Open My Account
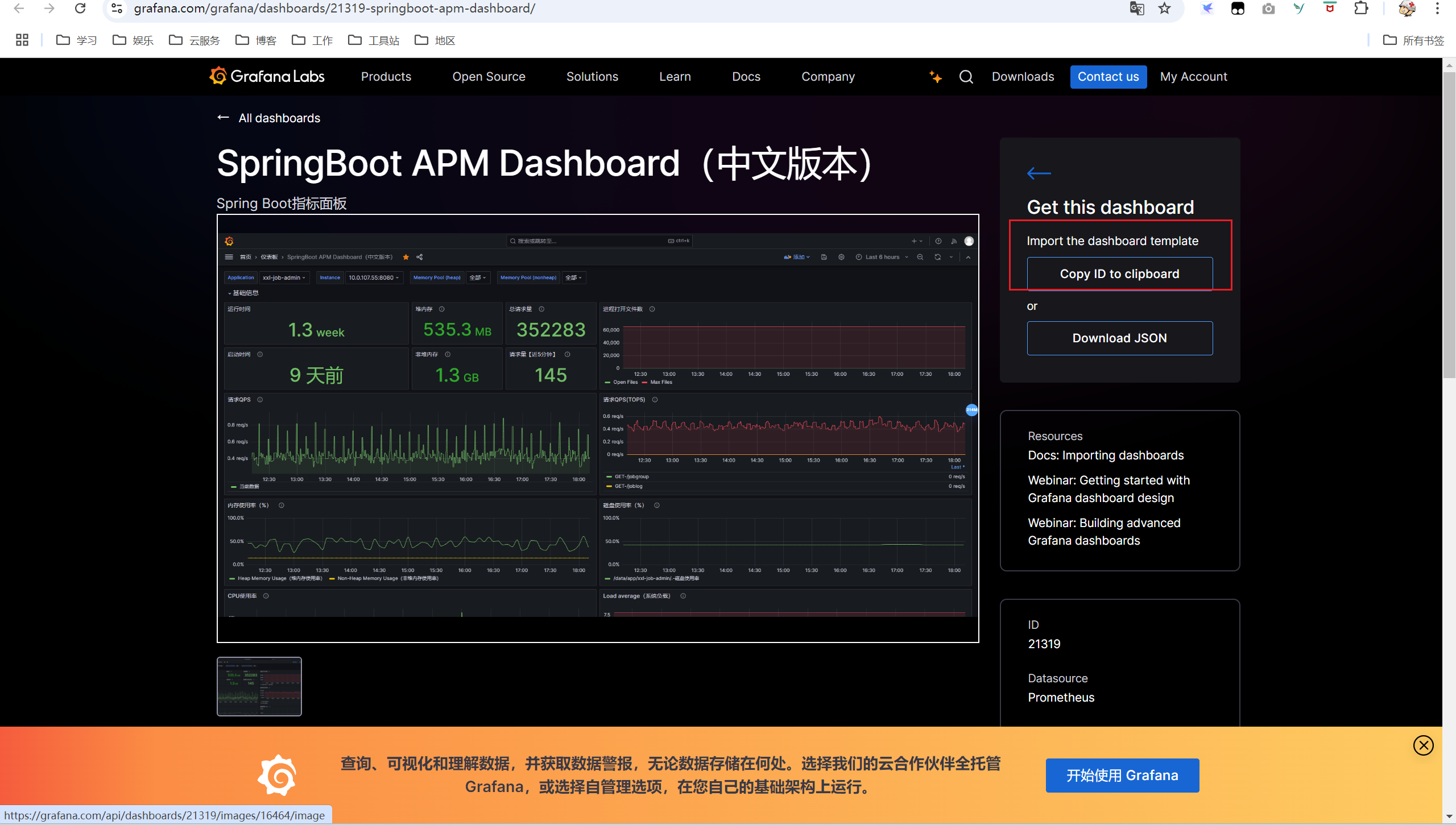 (x=1194, y=76)
